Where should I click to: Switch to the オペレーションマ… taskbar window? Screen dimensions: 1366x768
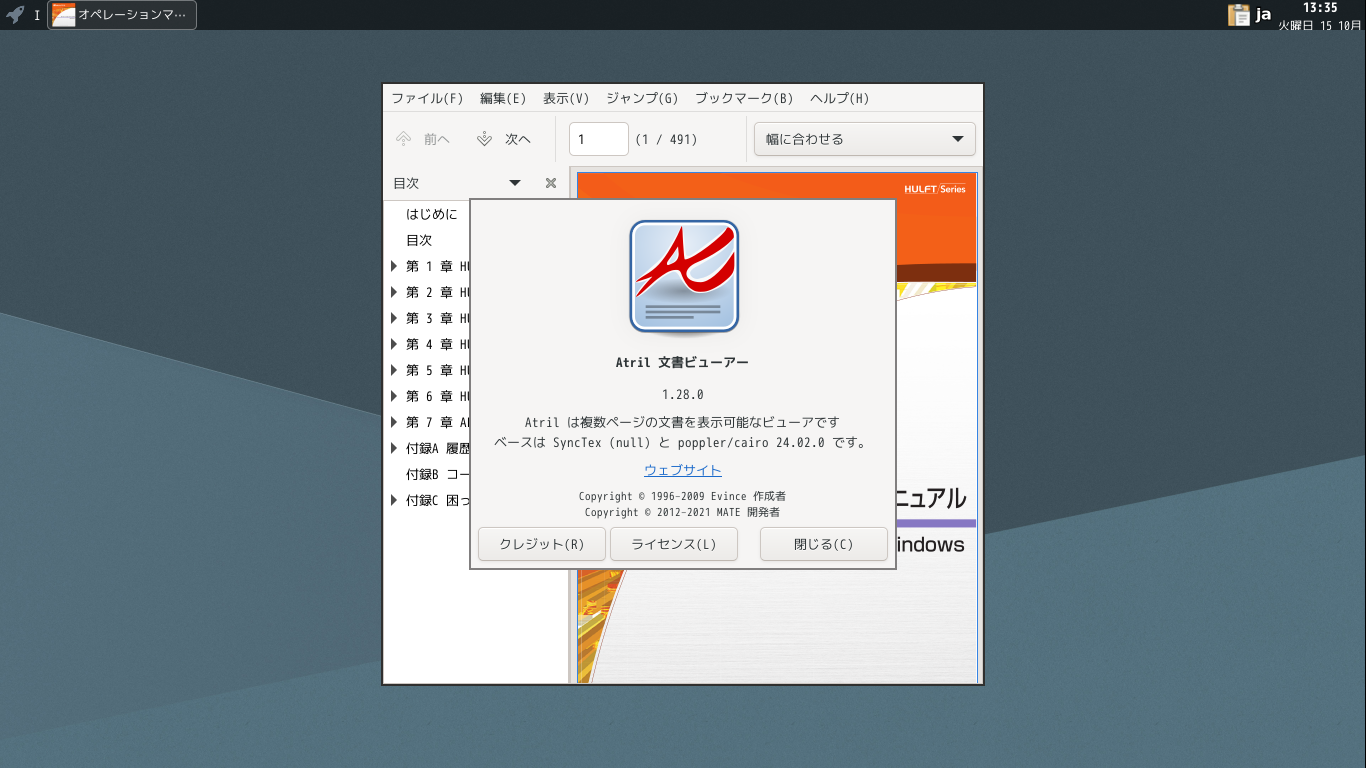click(x=122, y=15)
